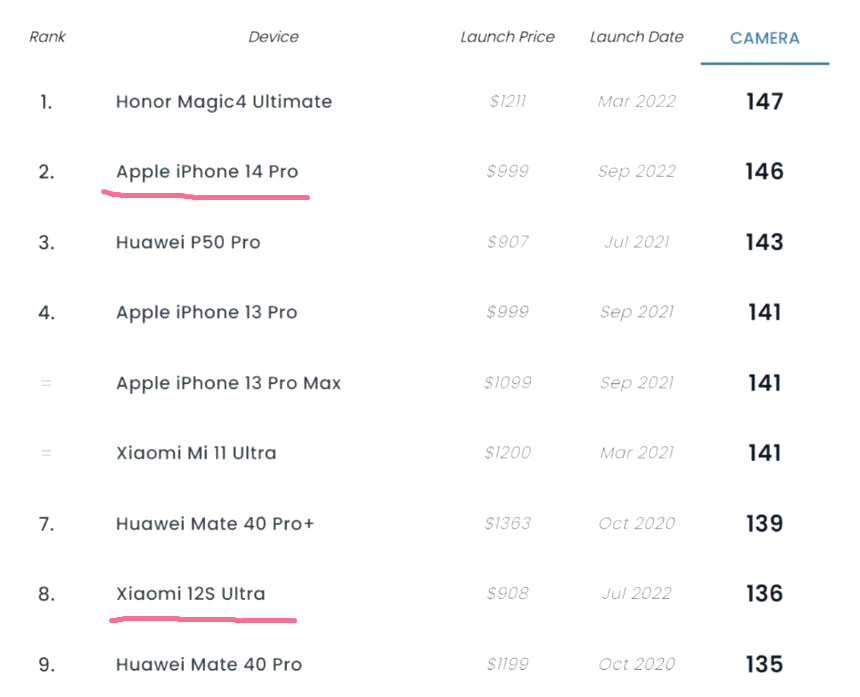Click the 136 camera score
The height and width of the screenshot is (697, 860).
[x=765, y=594]
